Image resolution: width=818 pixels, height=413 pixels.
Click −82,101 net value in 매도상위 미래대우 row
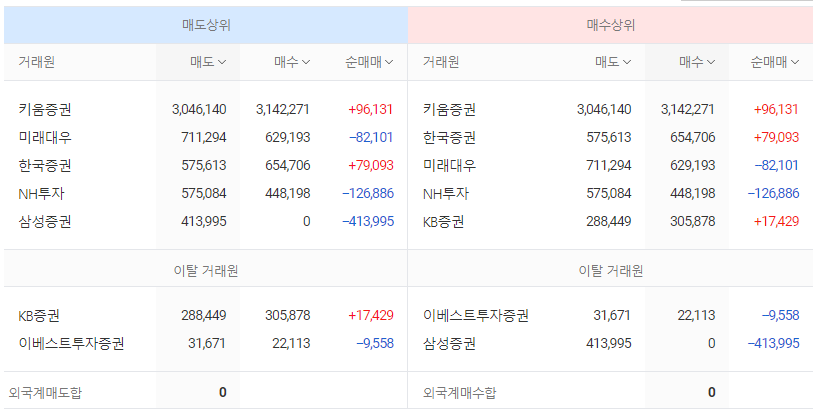pyautogui.click(x=371, y=138)
